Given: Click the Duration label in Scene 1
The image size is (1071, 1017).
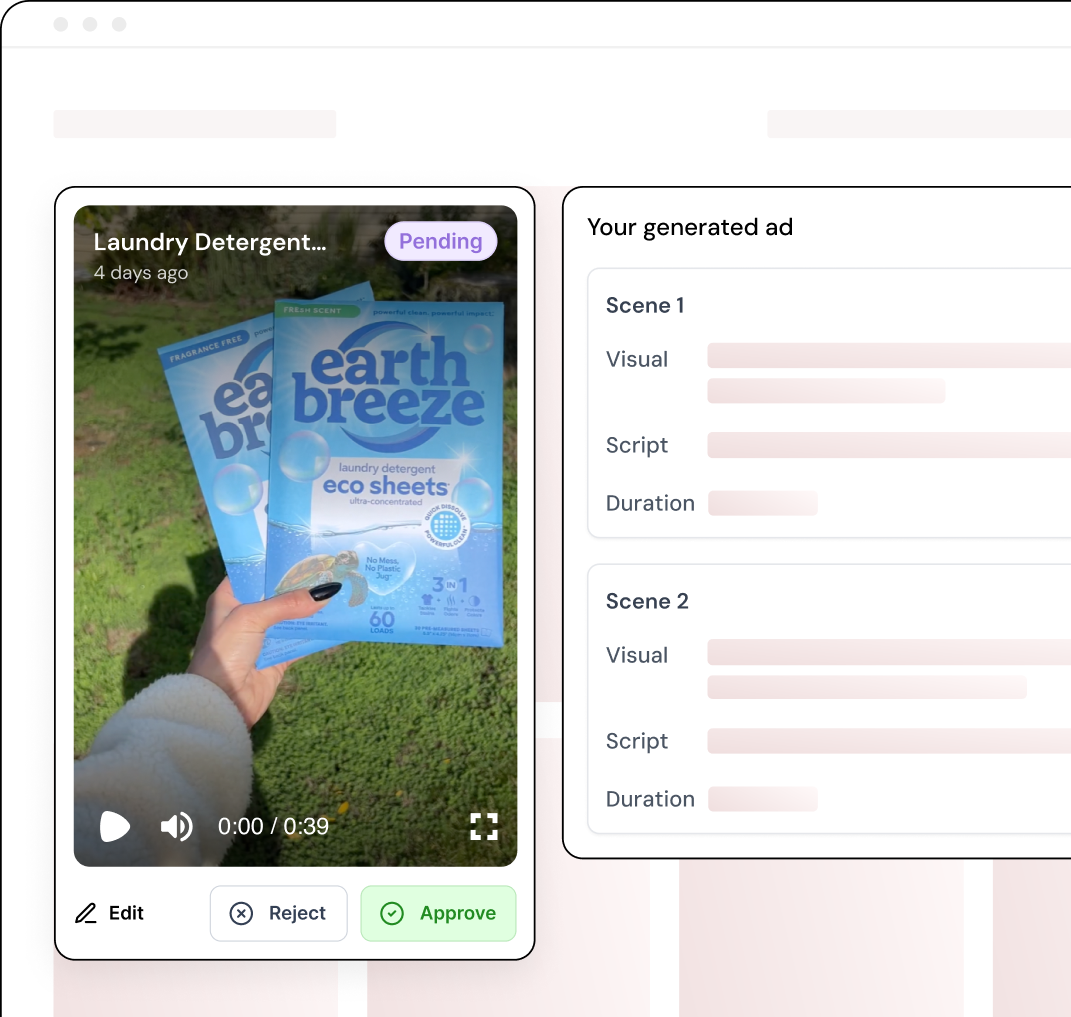Looking at the screenshot, I should tap(650, 503).
